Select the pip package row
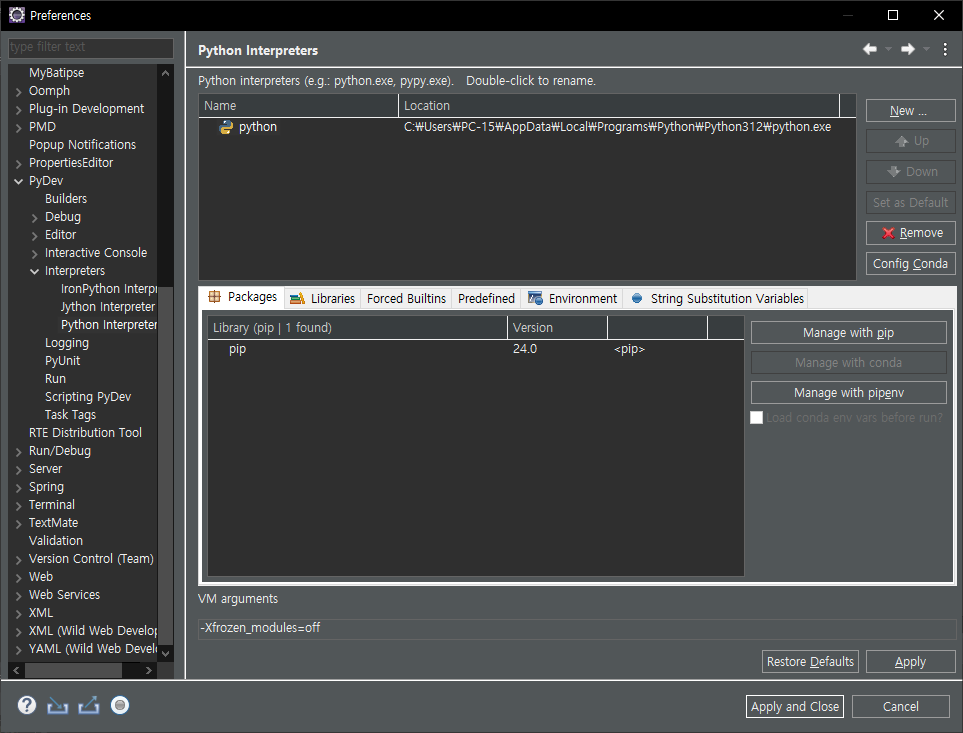This screenshot has width=963, height=733. 476,349
